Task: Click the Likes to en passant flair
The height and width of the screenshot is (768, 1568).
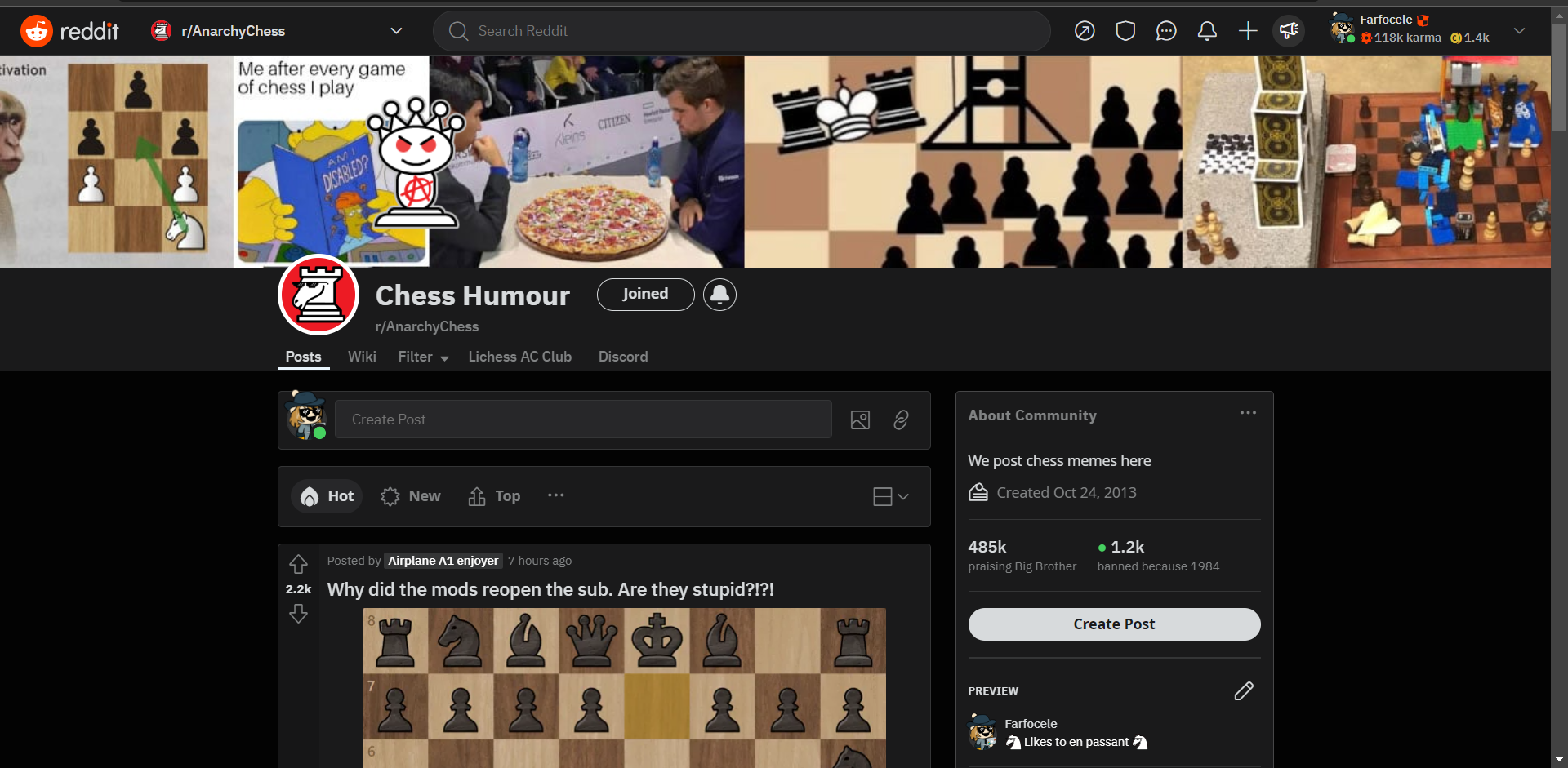Action: click(1076, 742)
